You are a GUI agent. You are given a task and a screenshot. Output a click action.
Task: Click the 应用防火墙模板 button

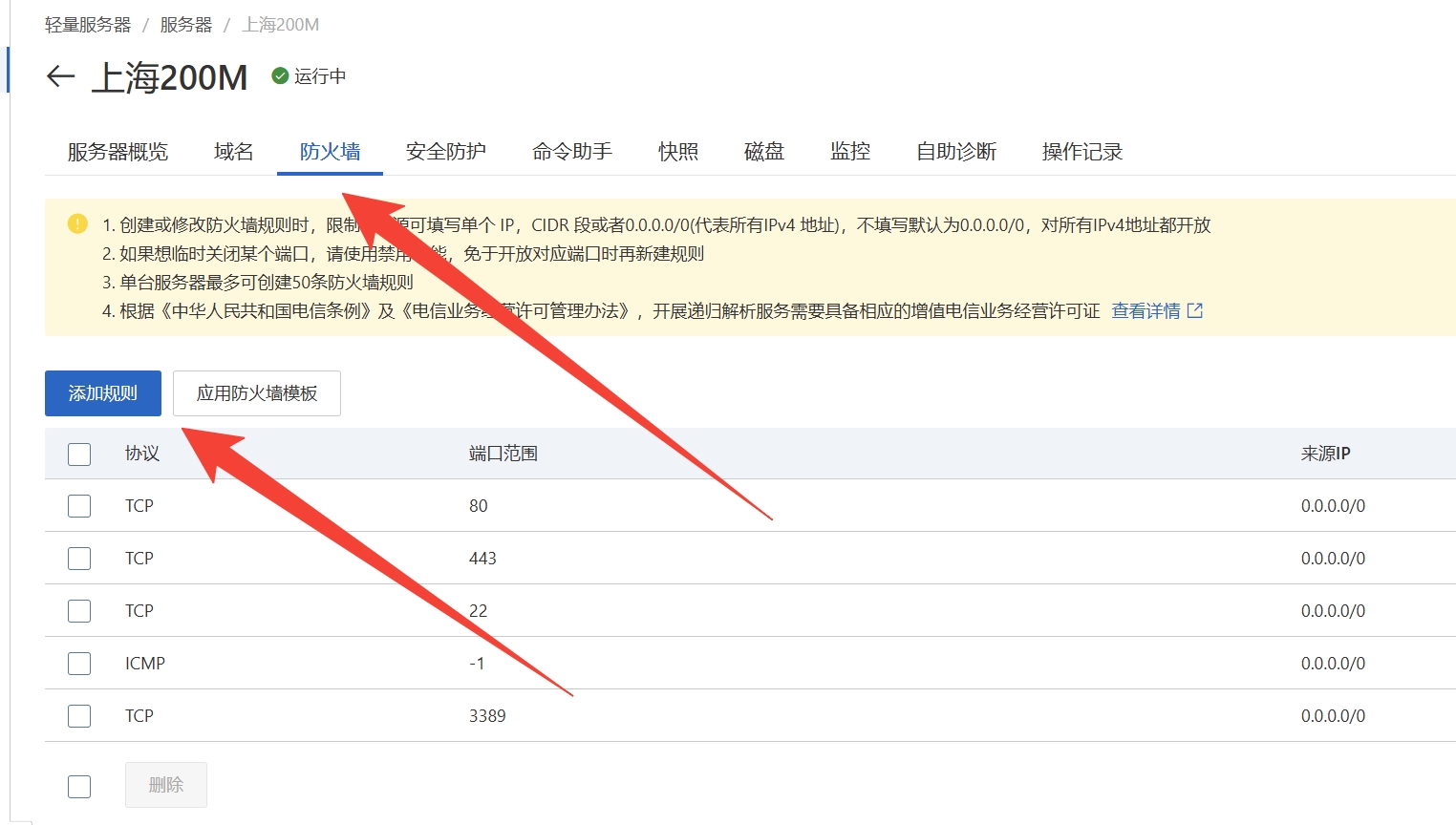click(256, 393)
